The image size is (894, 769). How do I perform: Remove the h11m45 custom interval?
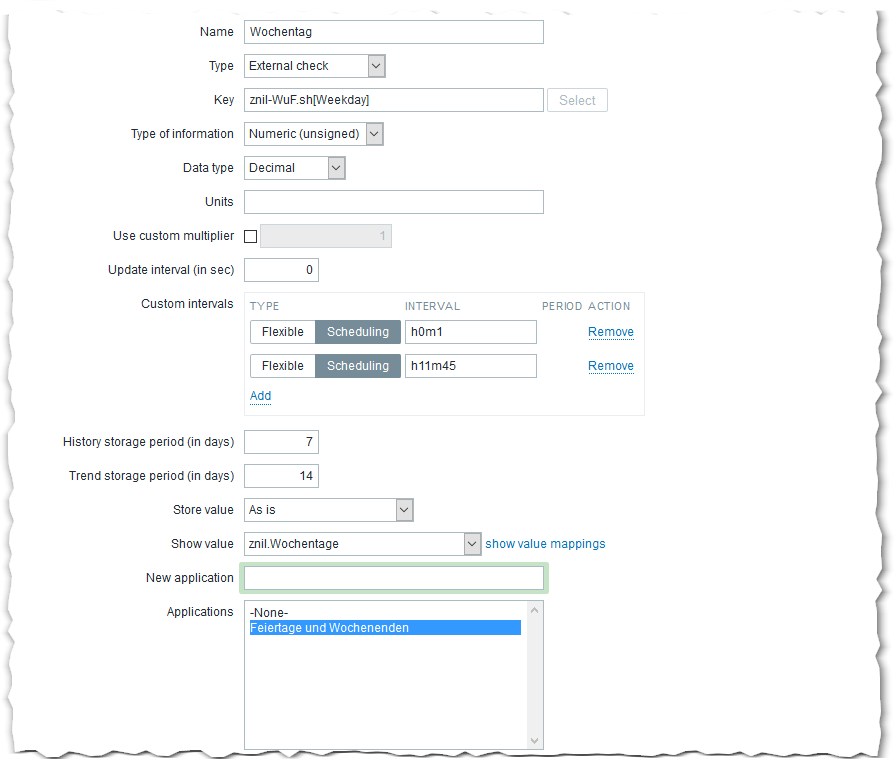[610, 366]
